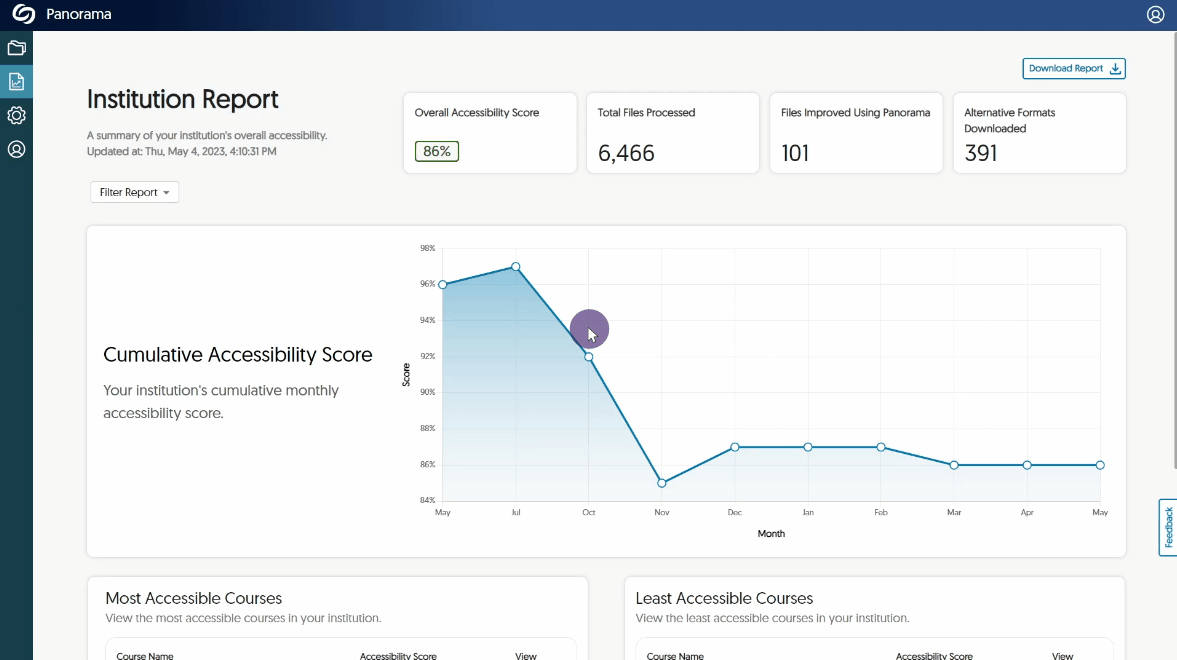
Task: Expand the Filter Report dropdown
Action: point(134,192)
